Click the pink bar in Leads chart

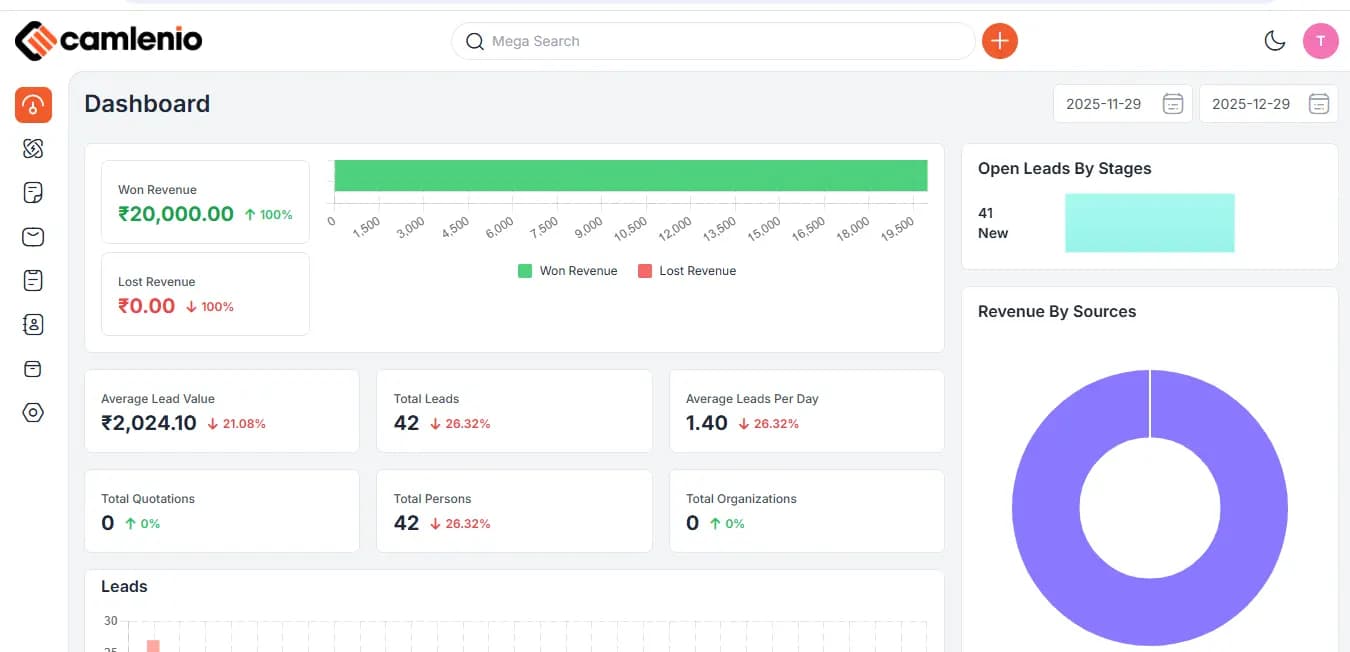click(153, 646)
